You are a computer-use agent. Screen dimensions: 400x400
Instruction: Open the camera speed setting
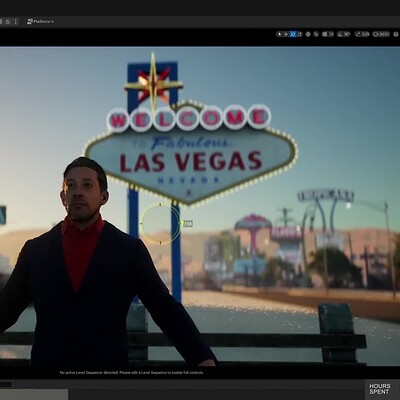click(381, 34)
